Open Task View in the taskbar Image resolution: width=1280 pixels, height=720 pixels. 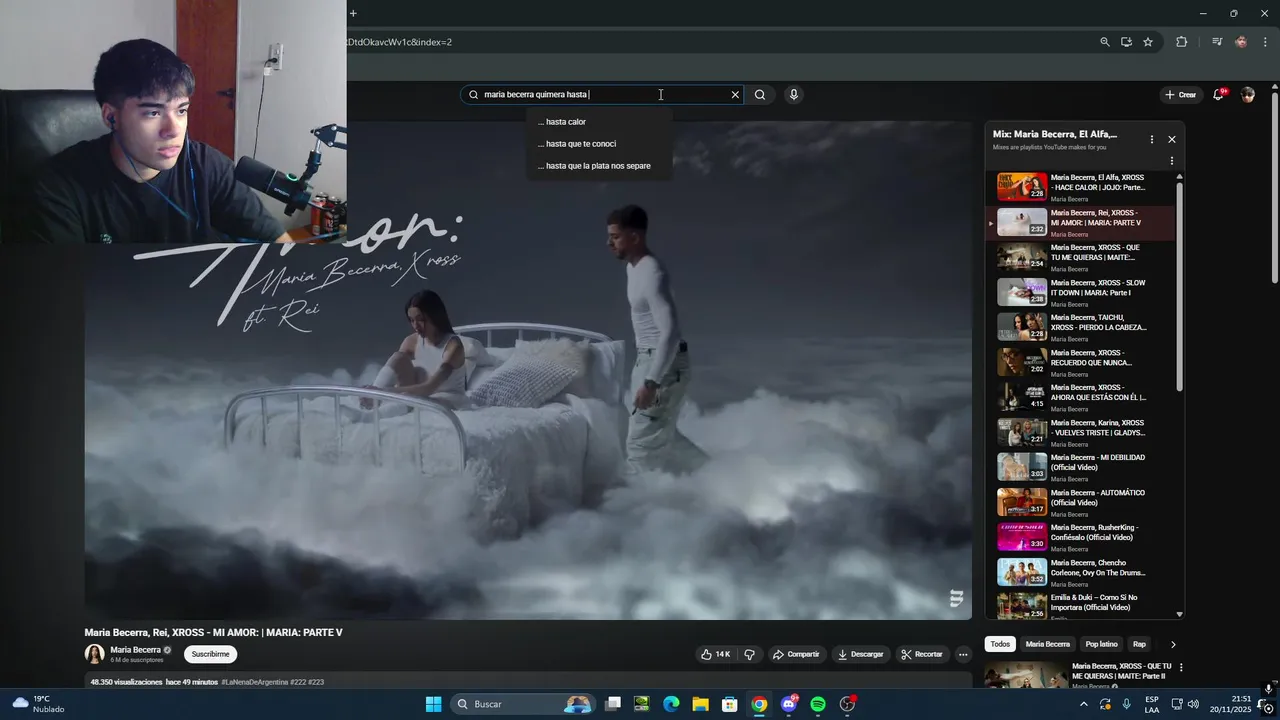[x=613, y=704]
